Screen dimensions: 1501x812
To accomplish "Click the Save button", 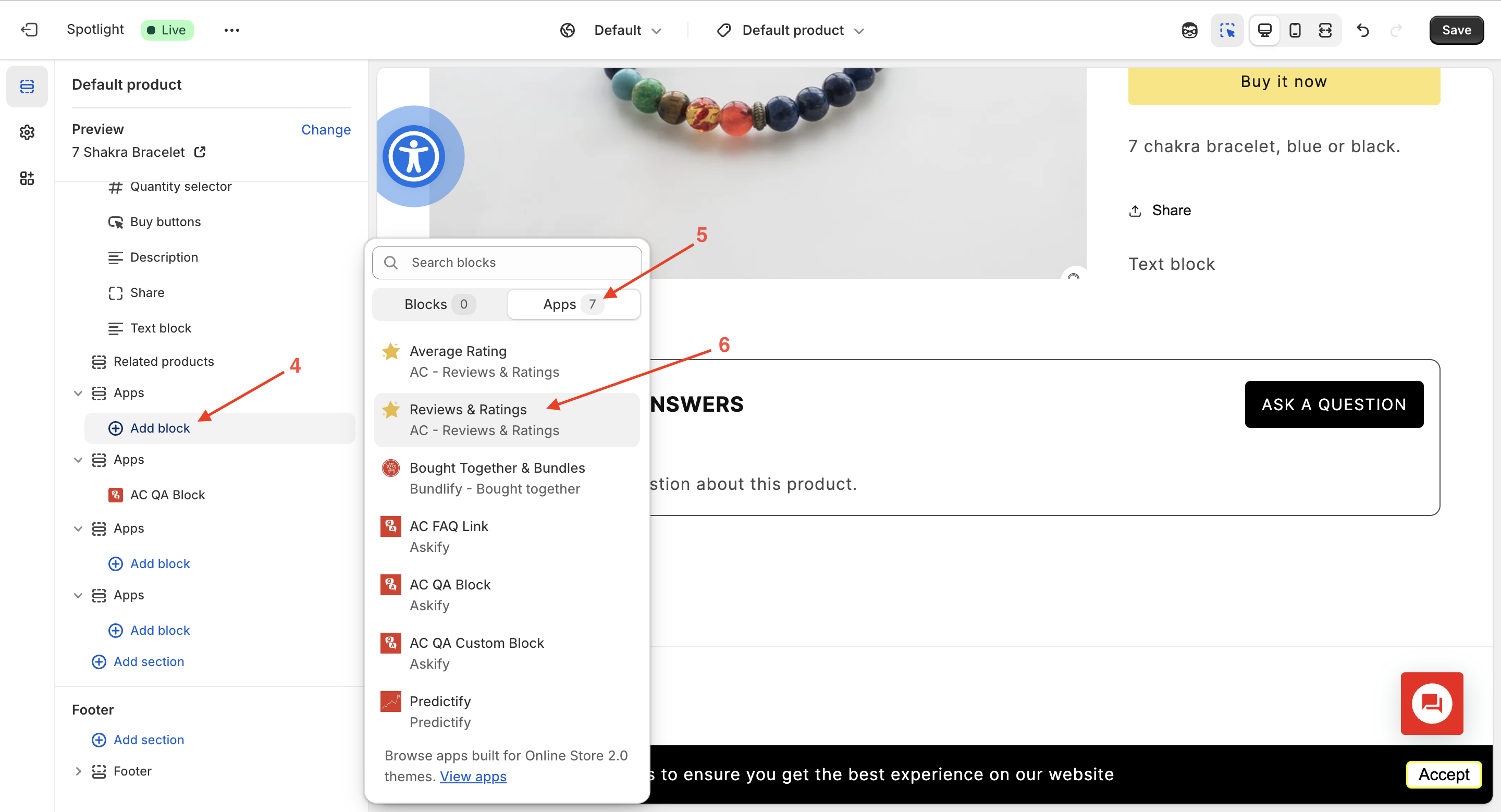I will (1456, 30).
